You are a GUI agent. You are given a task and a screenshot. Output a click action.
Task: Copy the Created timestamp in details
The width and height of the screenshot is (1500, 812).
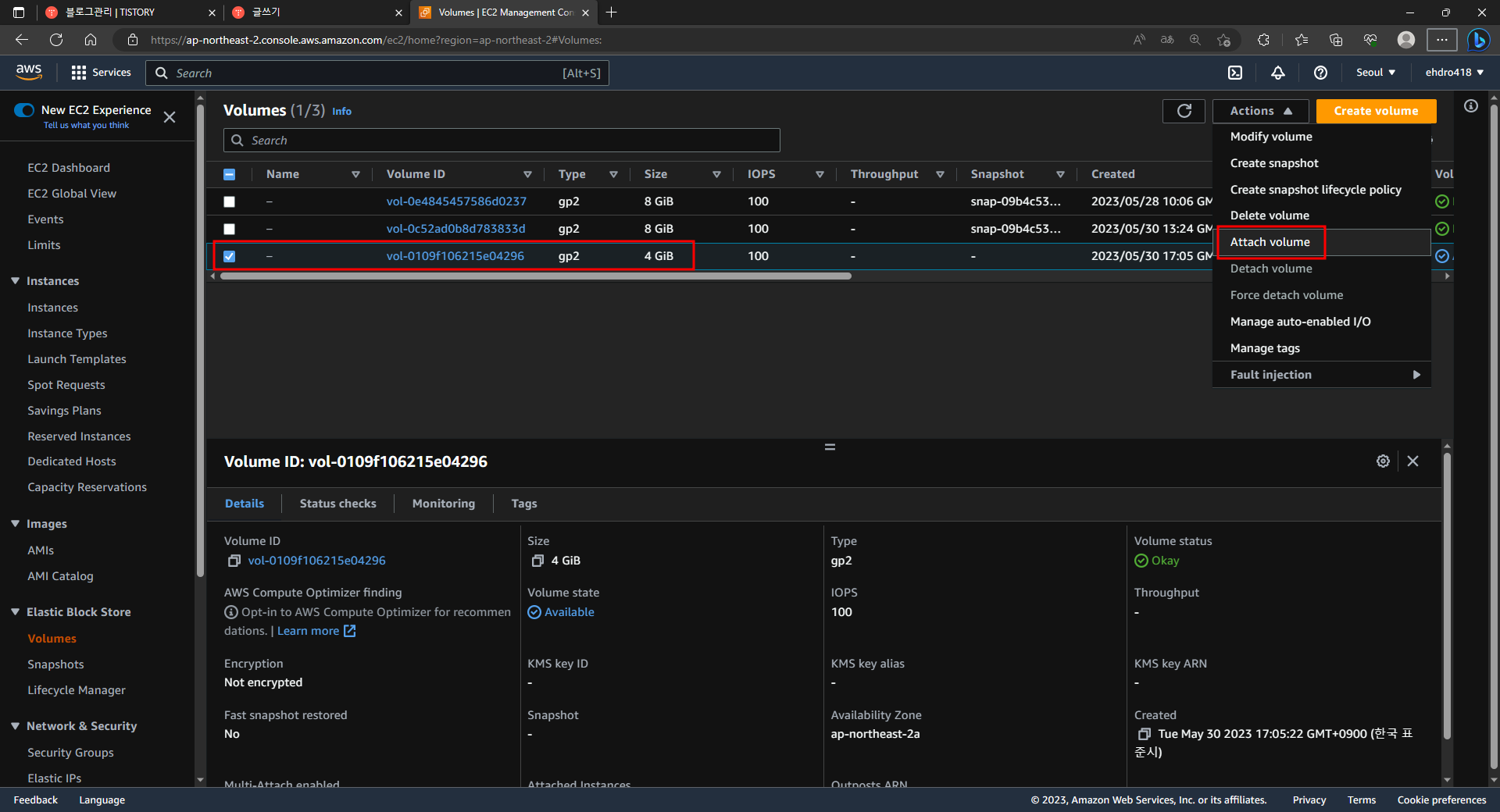(x=1145, y=734)
